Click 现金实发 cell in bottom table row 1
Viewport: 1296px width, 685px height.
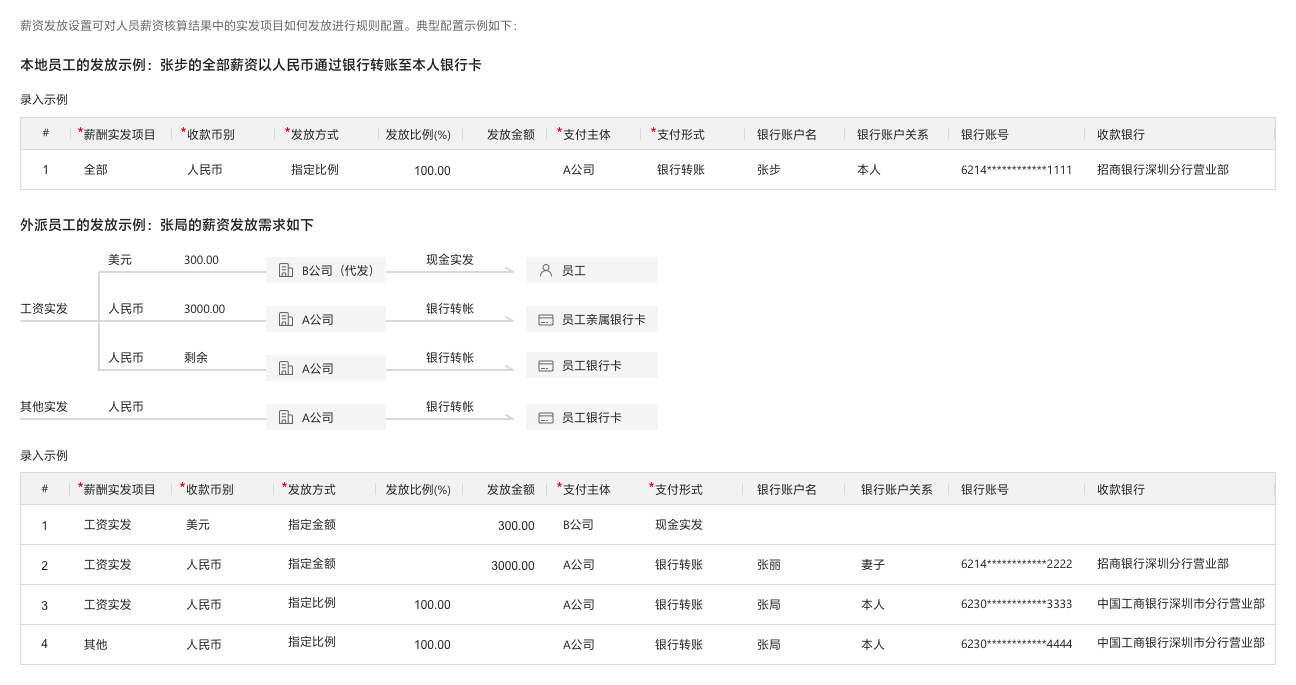[678, 525]
